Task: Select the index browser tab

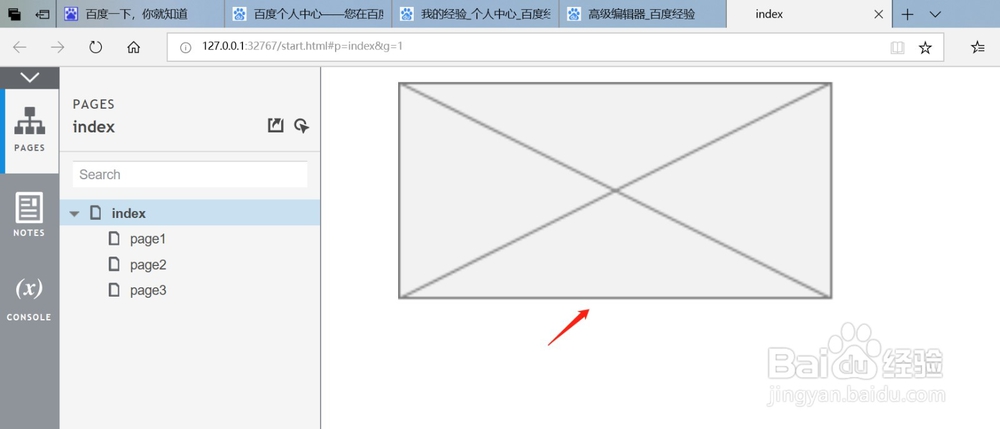Action: click(809, 14)
